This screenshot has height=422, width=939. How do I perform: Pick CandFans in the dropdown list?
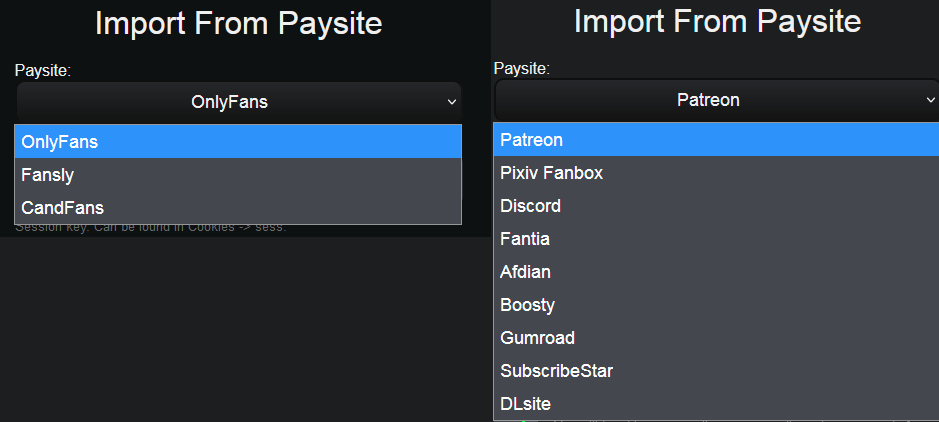pos(238,208)
